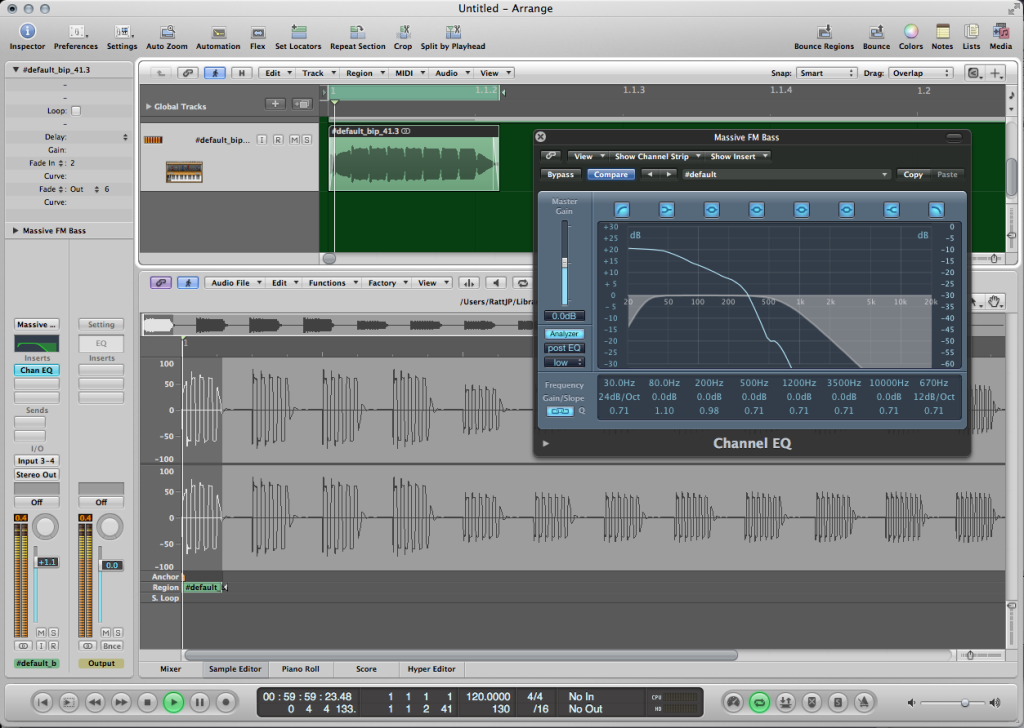Adjust the Master Gain slider in Channel EQ
1024x728 pixels.
coord(564,262)
